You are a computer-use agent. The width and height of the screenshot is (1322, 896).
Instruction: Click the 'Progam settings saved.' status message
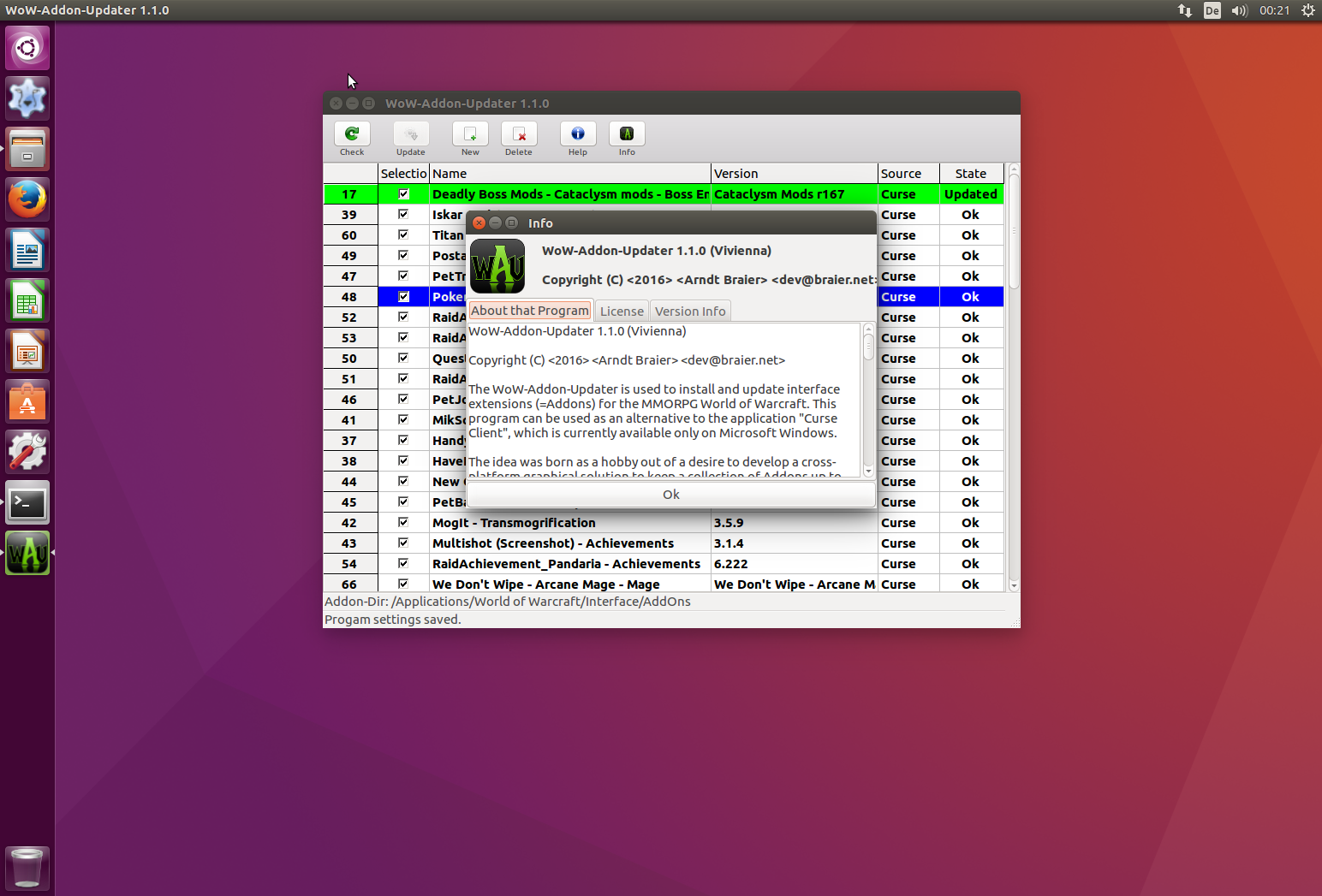coord(393,620)
